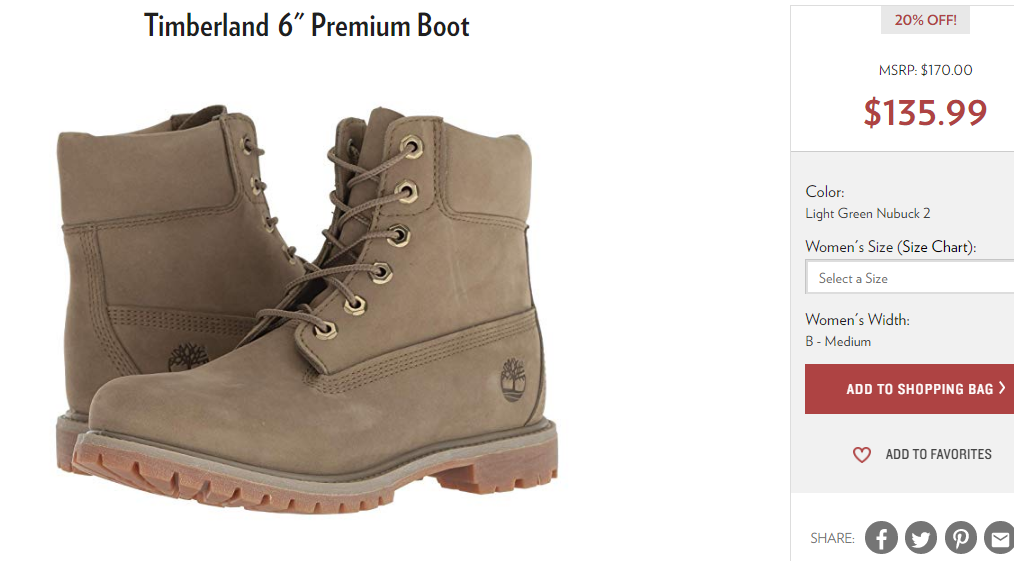Click the SHARE label
This screenshot has width=1014, height=561.
[x=832, y=538]
